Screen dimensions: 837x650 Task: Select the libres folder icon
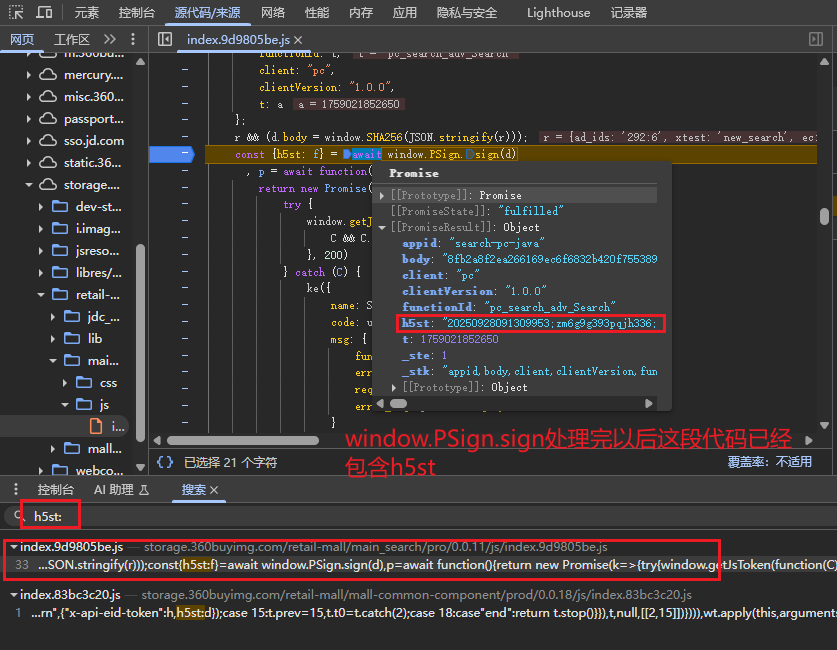coord(60,272)
